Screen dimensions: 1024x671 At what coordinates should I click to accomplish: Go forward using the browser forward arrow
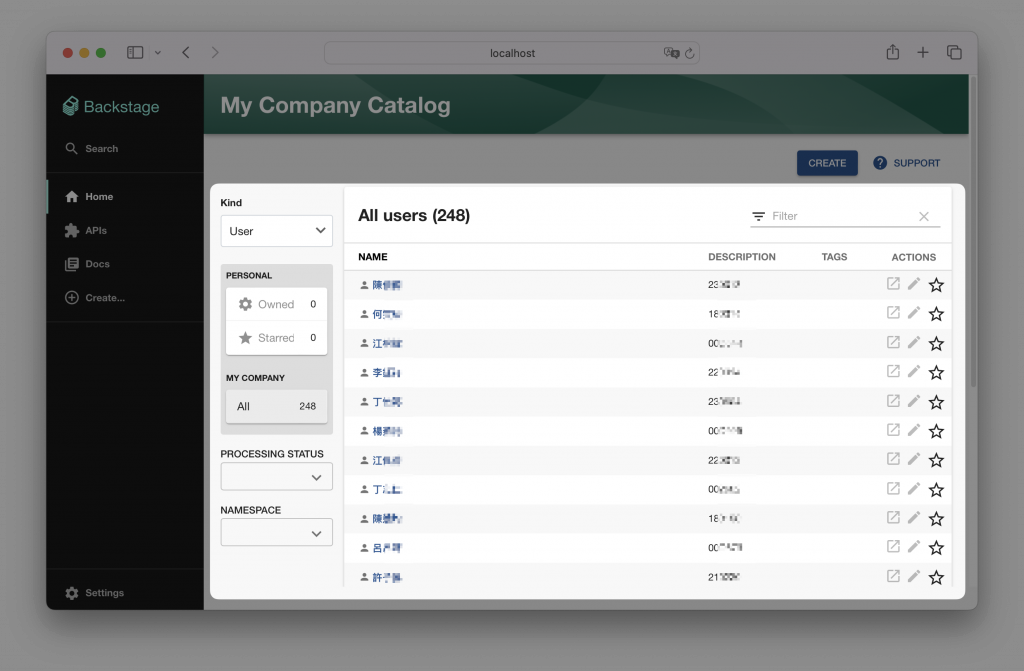[215, 52]
